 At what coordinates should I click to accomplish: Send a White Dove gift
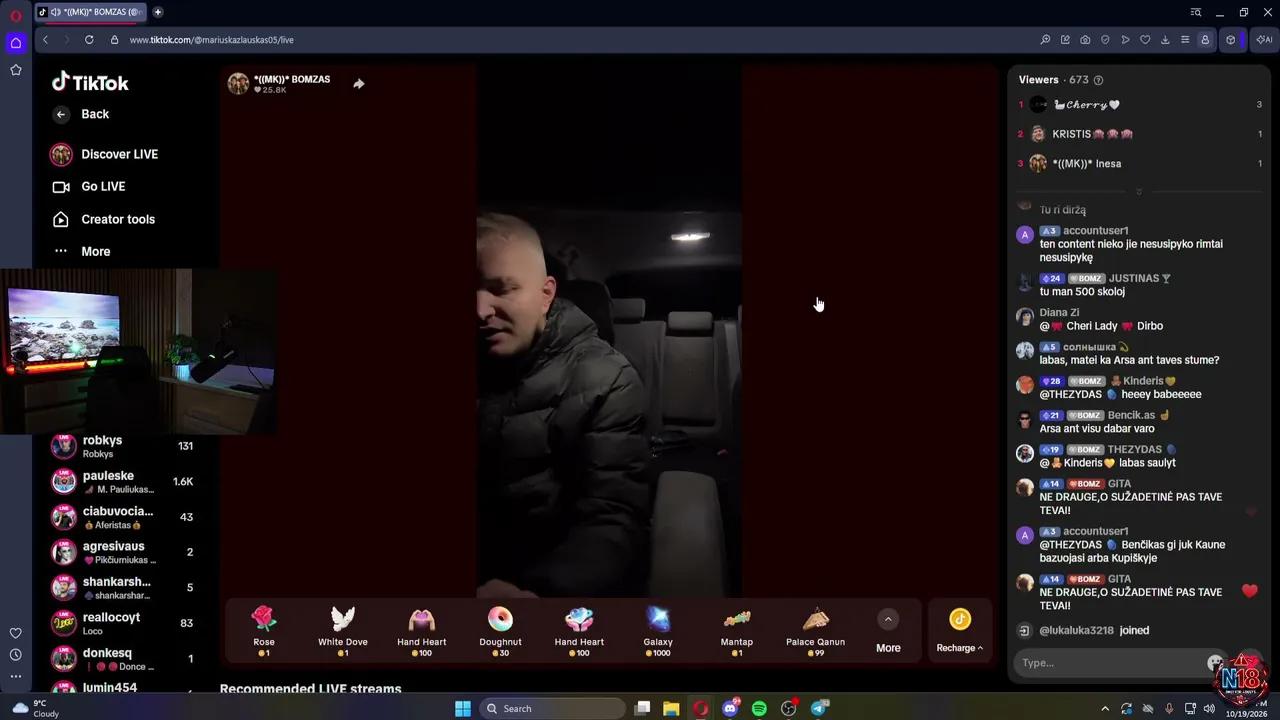click(343, 632)
